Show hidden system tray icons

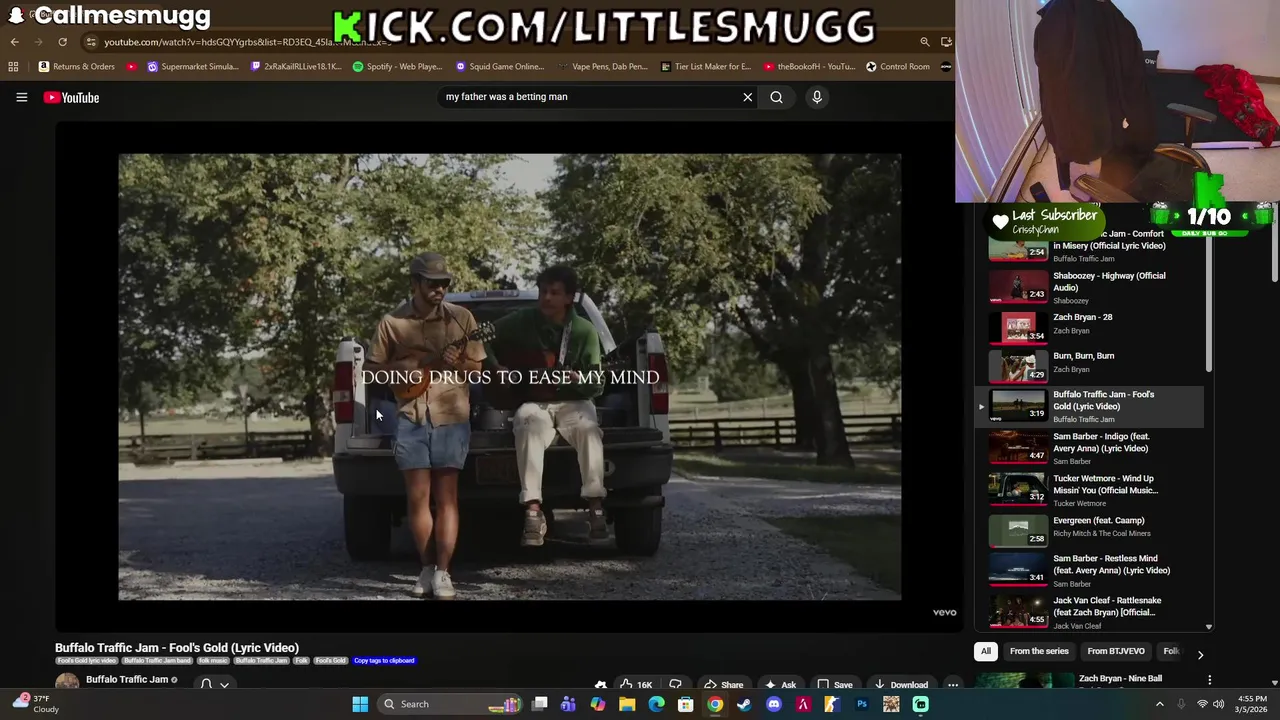(1160, 704)
